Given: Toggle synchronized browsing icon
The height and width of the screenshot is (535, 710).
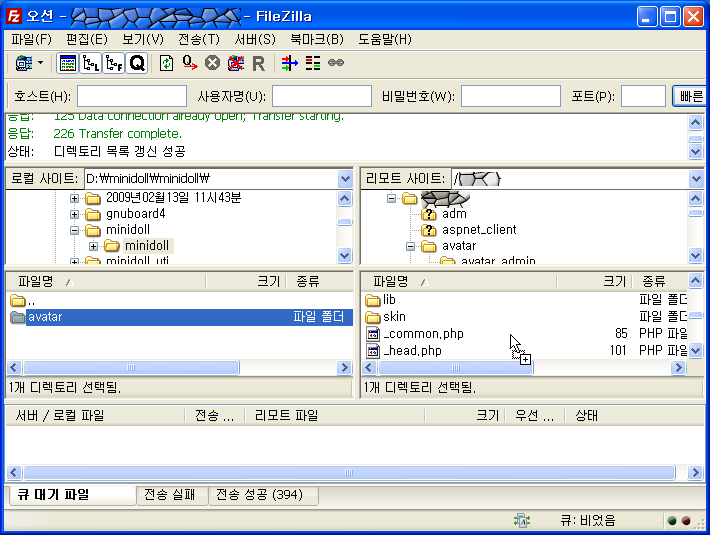Looking at the screenshot, I should [336, 63].
